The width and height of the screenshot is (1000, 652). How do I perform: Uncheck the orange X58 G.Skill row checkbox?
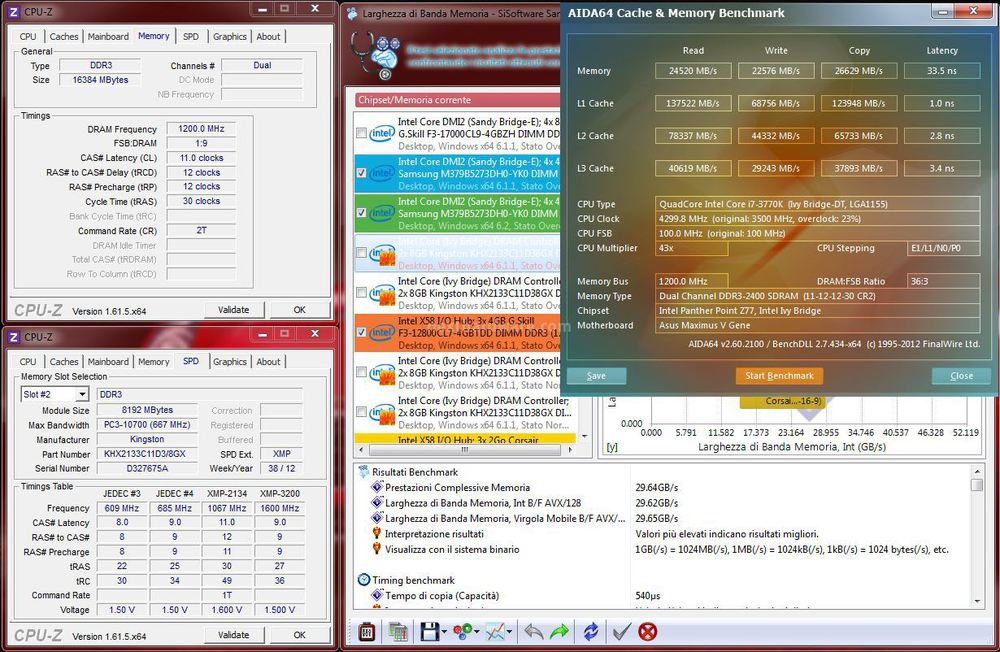tap(362, 332)
